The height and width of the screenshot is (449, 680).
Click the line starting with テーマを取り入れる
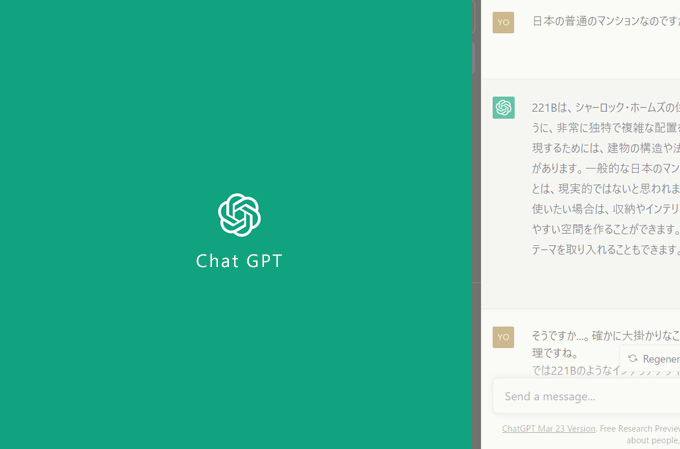point(606,249)
